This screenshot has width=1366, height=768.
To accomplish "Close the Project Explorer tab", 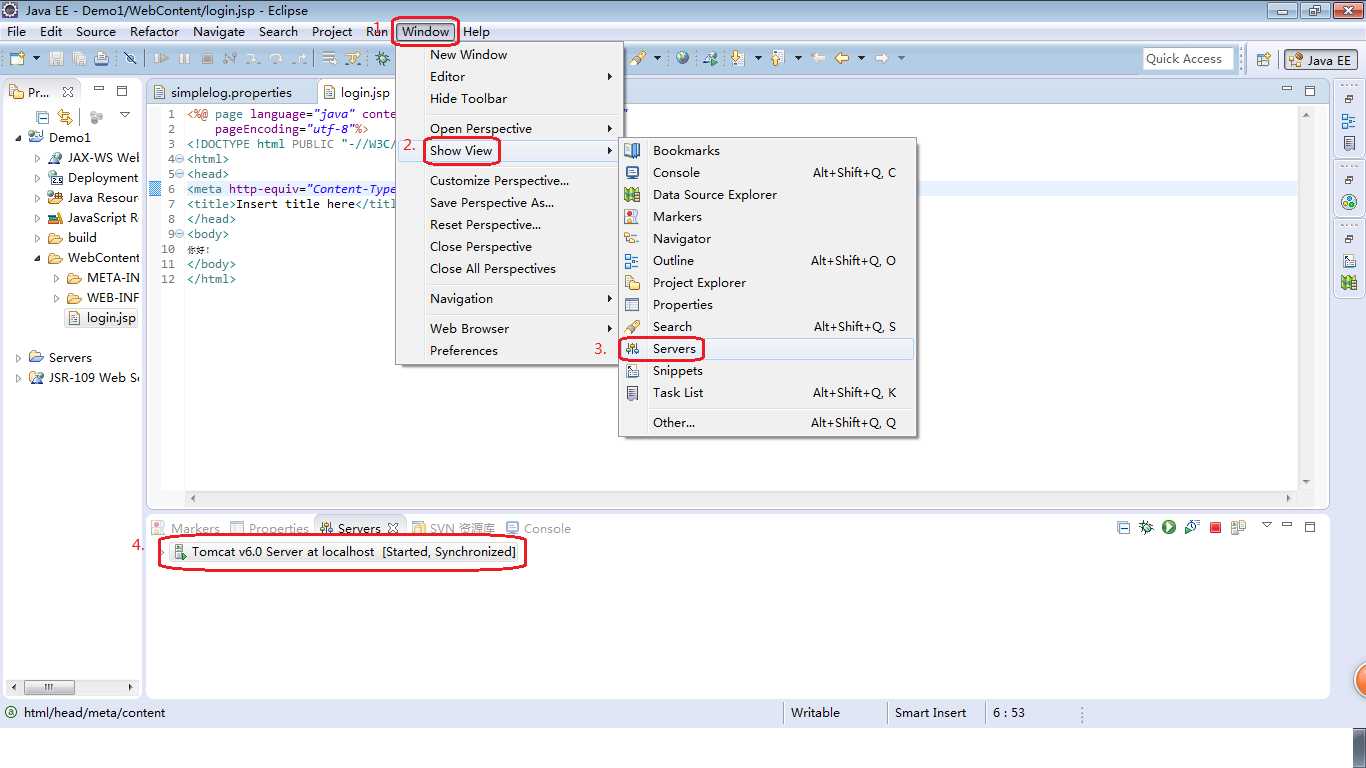I will (68, 92).
